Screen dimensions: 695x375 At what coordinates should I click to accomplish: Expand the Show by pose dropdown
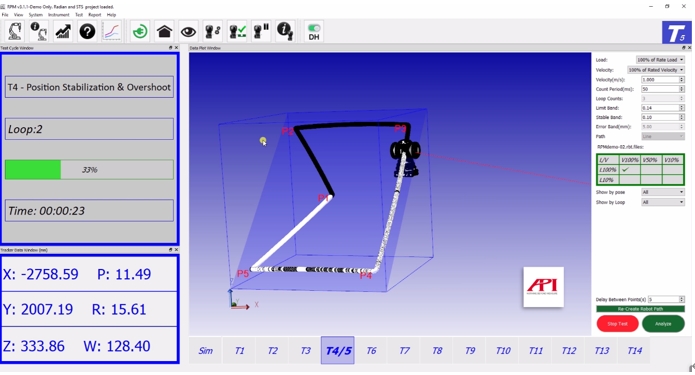point(663,192)
